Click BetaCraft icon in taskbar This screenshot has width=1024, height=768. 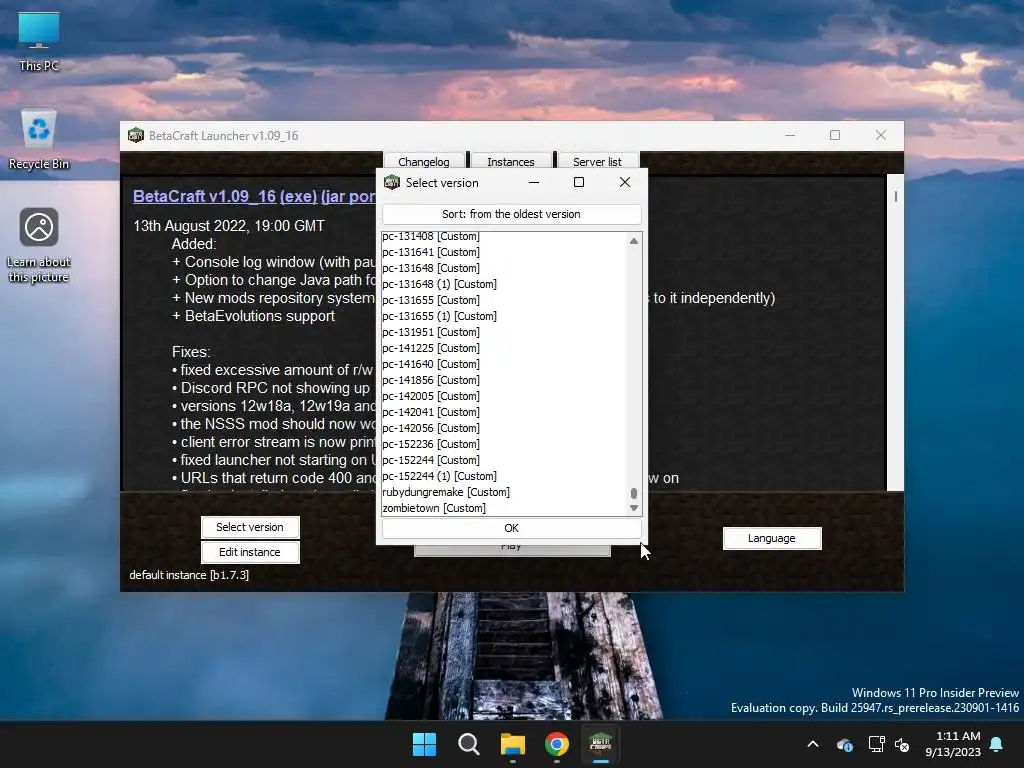click(600, 744)
